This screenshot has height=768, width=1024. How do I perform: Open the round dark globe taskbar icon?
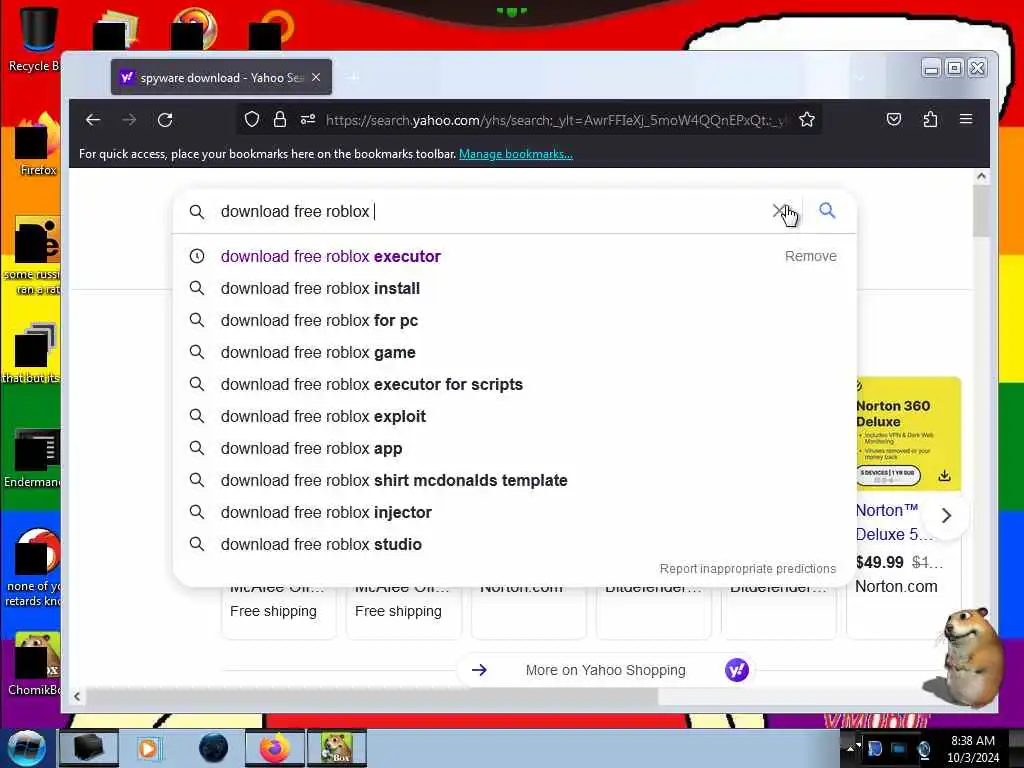click(x=213, y=748)
